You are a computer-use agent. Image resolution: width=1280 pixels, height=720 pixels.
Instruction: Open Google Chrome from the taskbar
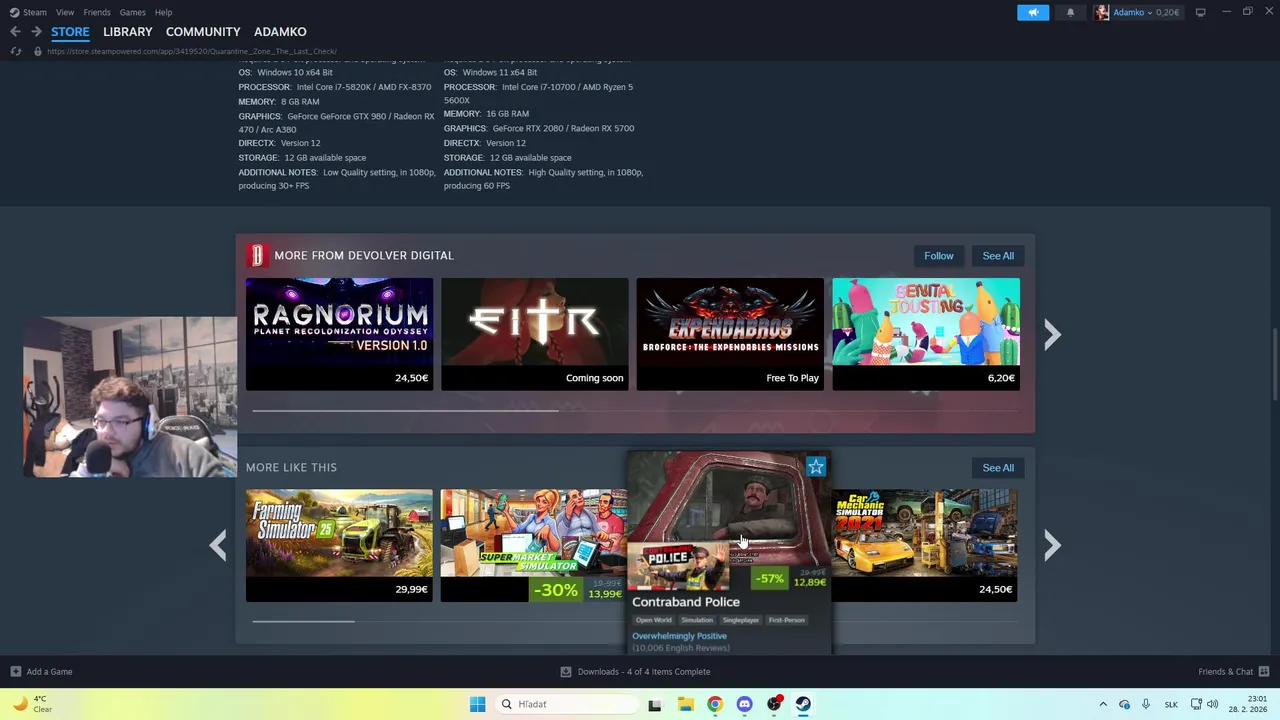pos(714,704)
